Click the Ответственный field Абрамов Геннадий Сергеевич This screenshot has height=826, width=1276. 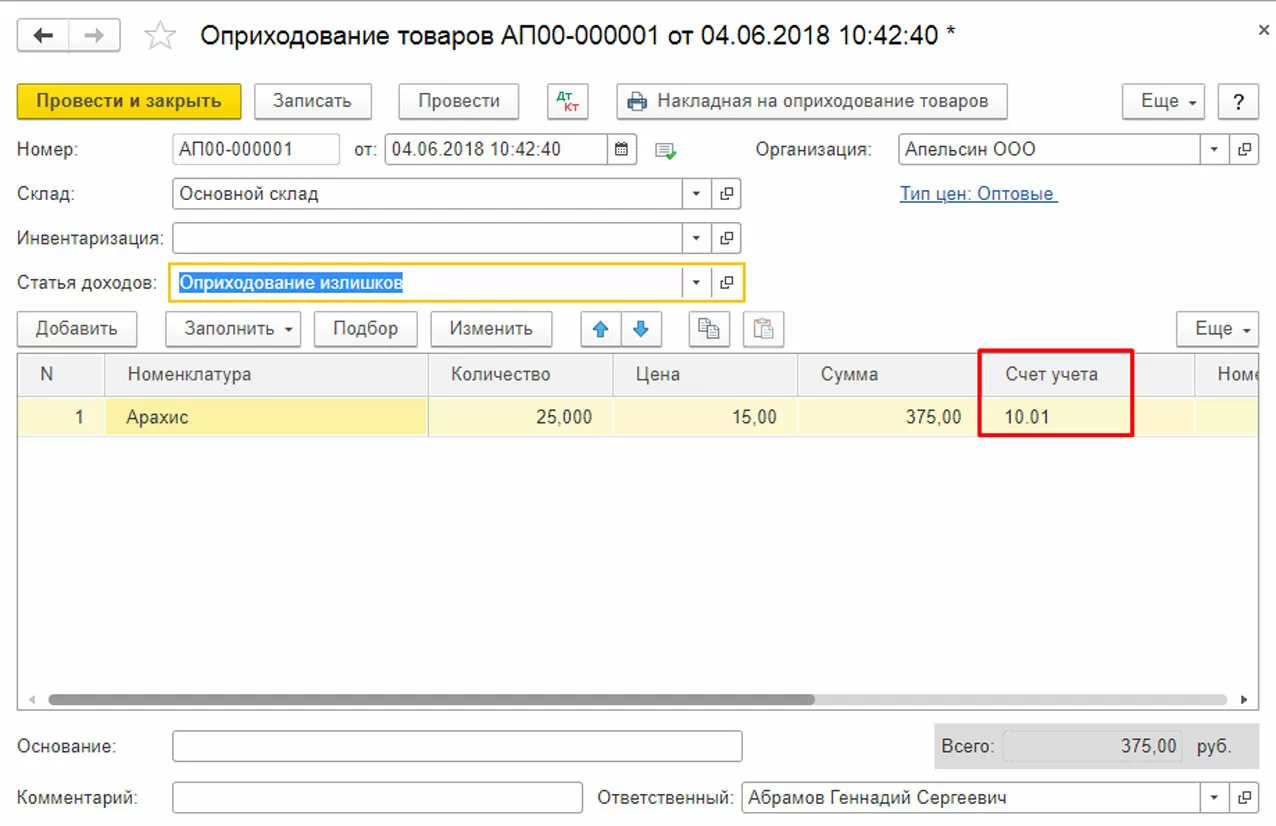[971, 798]
